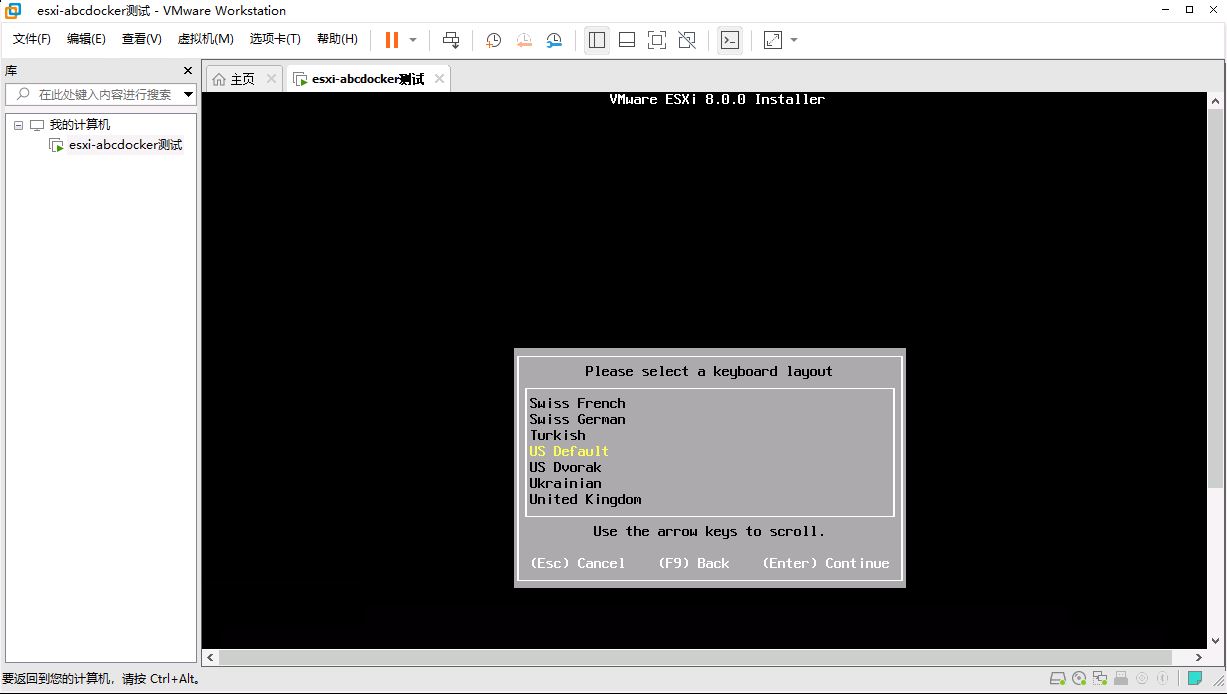
Task: Click the horizontal scrollbar thumb
Action: point(695,658)
